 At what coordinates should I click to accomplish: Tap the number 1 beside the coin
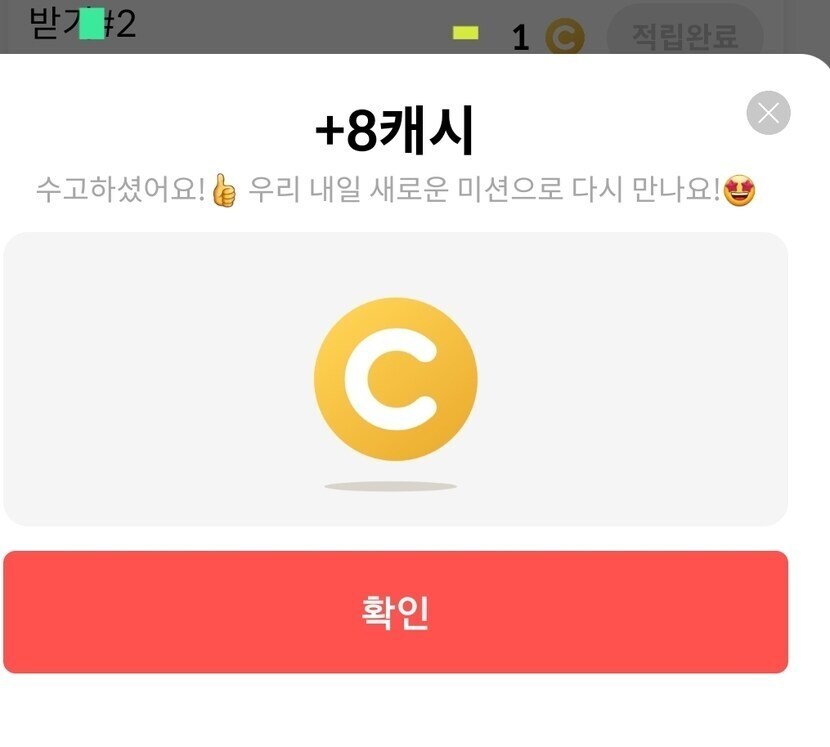521,38
